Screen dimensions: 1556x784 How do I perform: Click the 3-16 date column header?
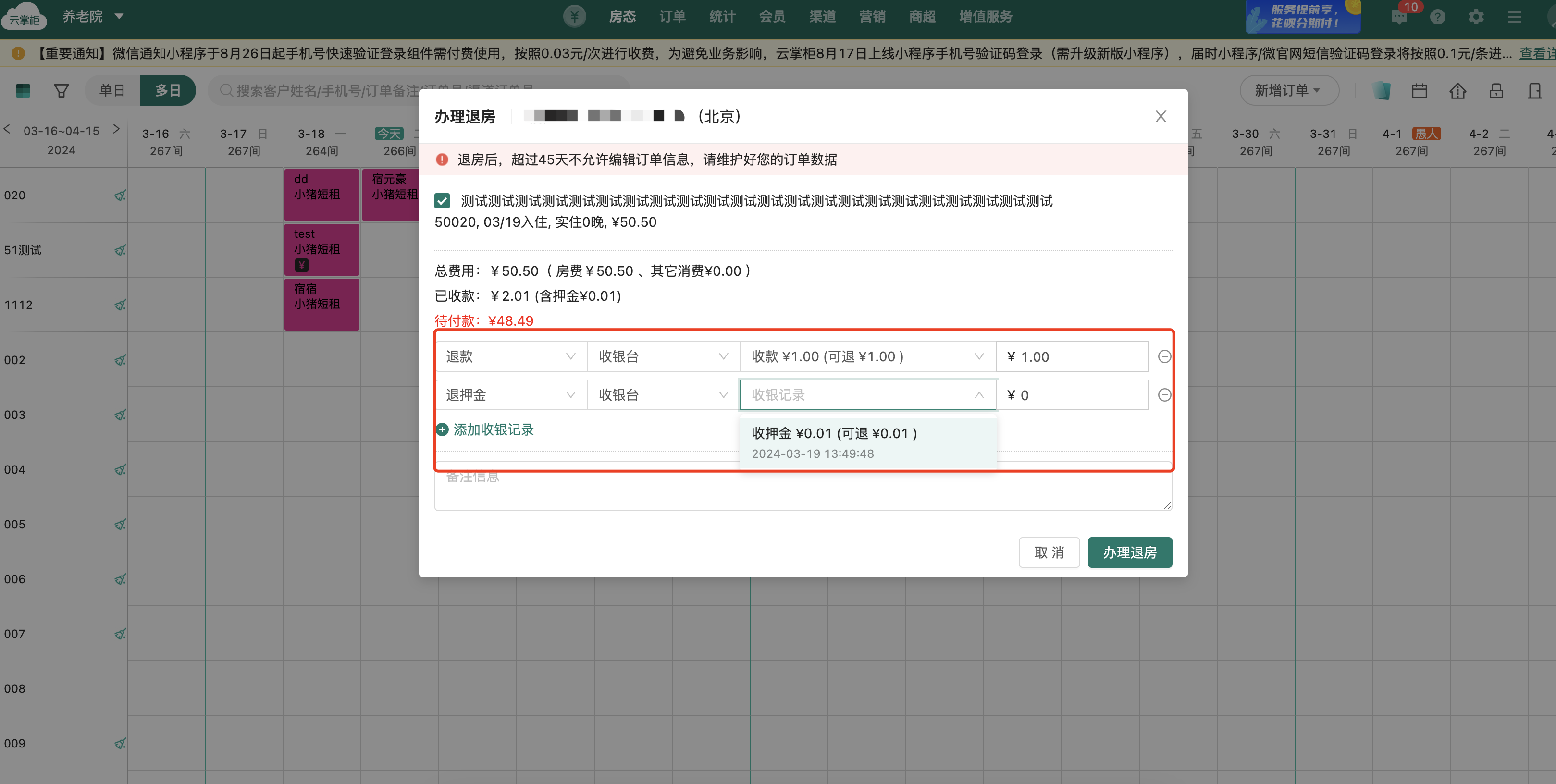[x=166, y=141]
